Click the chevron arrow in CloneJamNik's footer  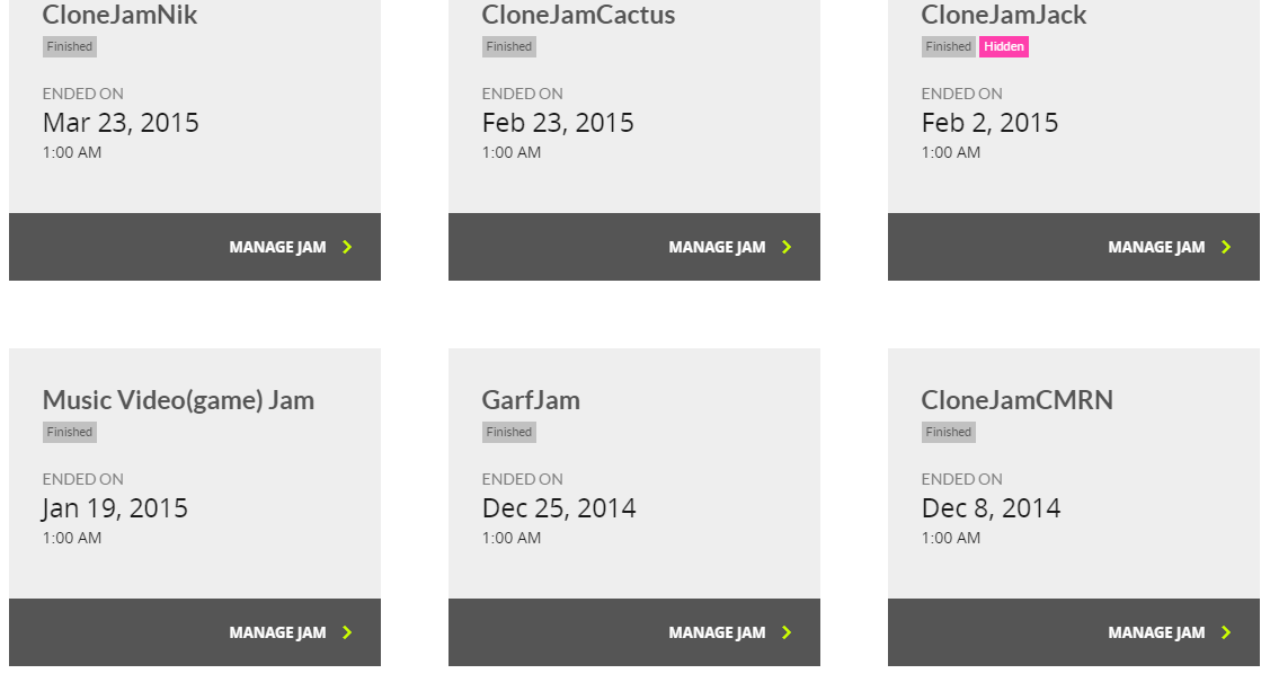pyautogui.click(x=347, y=247)
